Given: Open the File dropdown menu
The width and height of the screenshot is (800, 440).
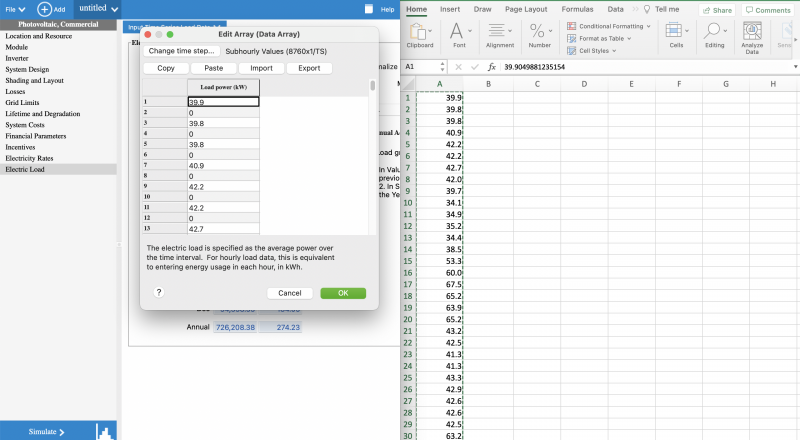Looking at the screenshot, I should [15, 8].
